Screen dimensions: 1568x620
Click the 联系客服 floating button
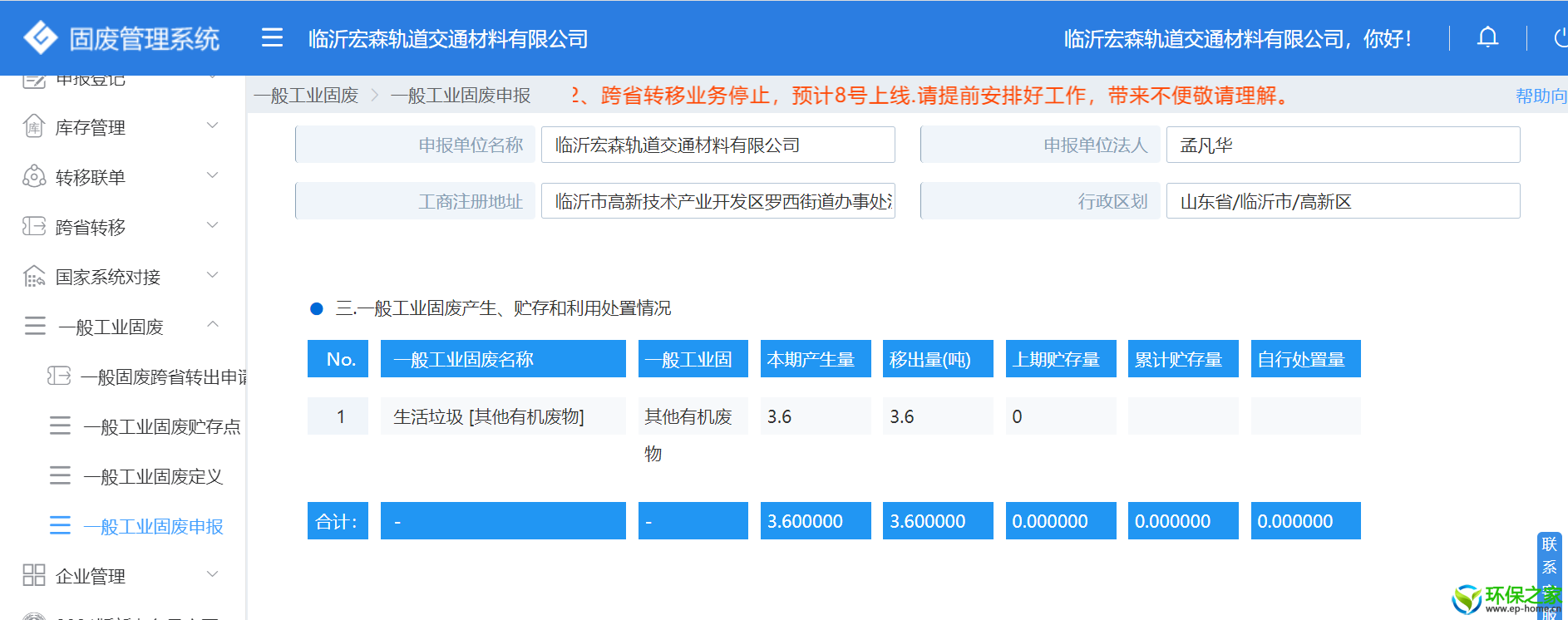click(x=1550, y=575)
